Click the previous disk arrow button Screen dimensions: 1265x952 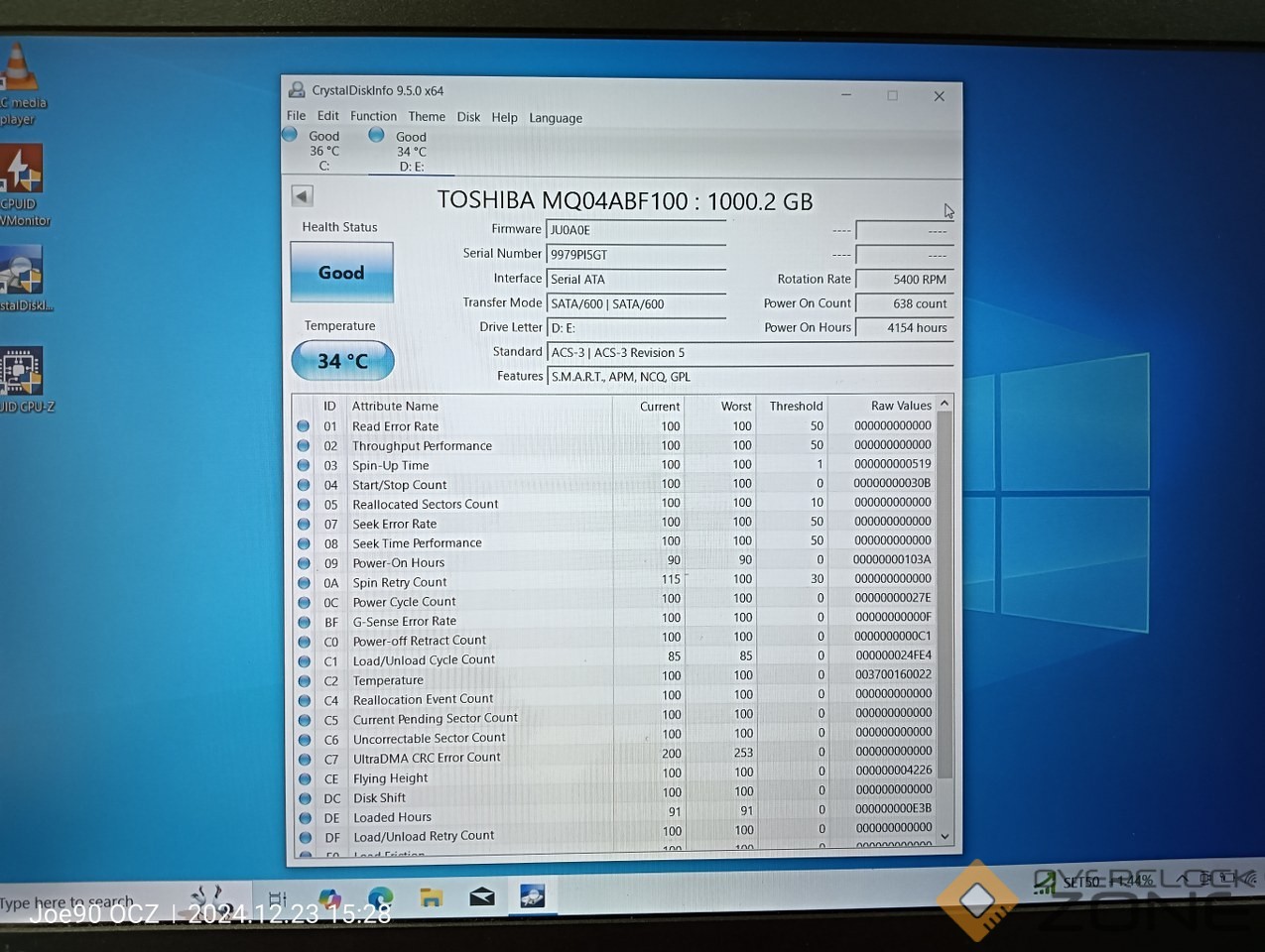303,196
